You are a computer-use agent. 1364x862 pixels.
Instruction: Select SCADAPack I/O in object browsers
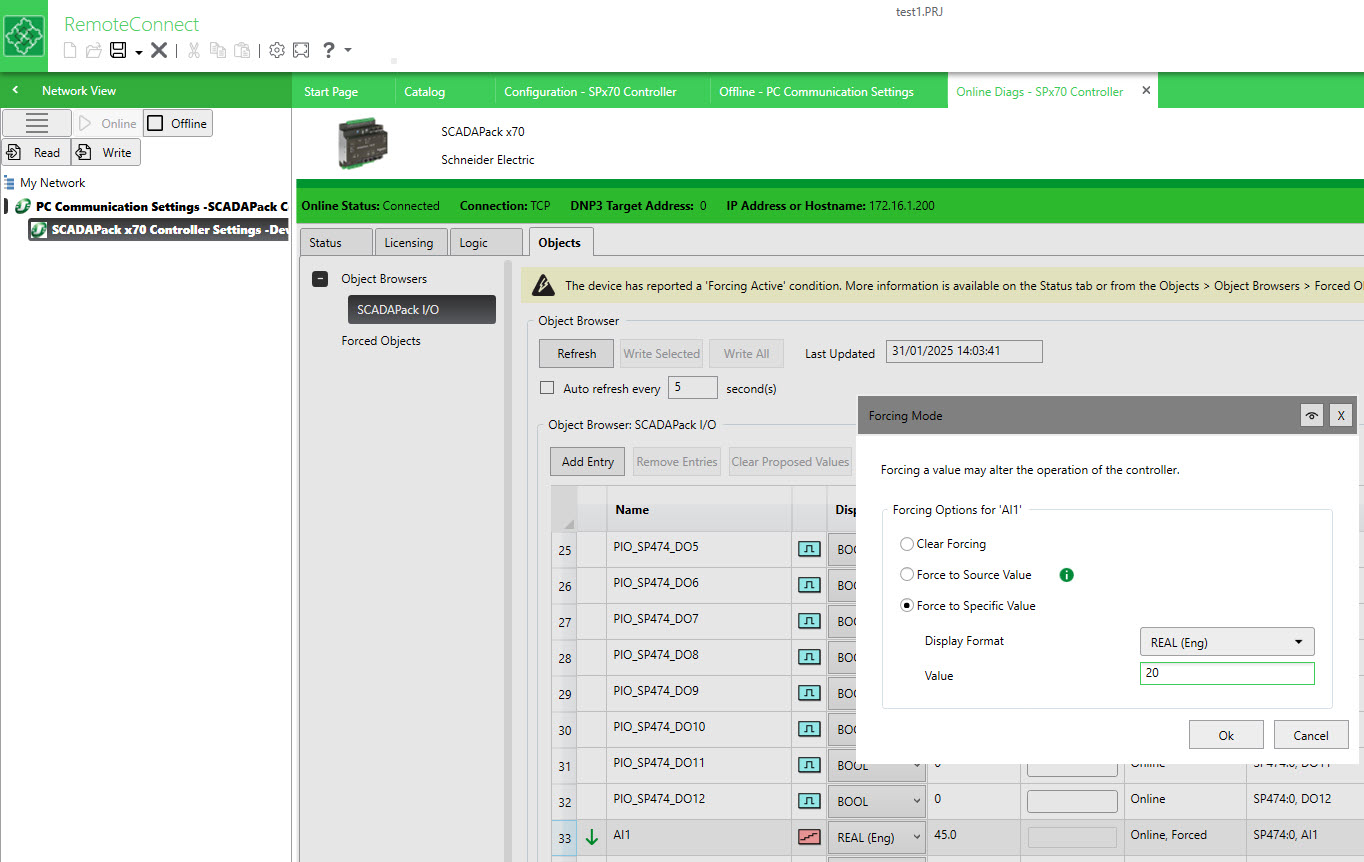(x=421, y=310)
